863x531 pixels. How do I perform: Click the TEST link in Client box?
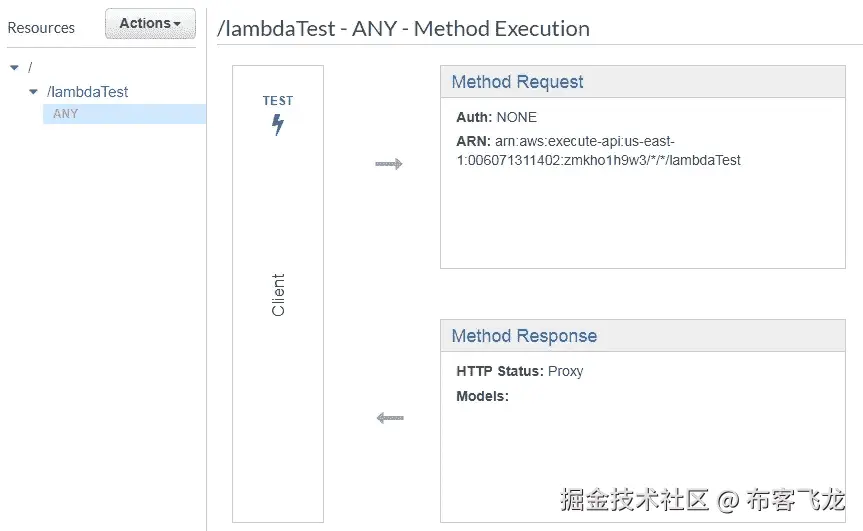278,101
